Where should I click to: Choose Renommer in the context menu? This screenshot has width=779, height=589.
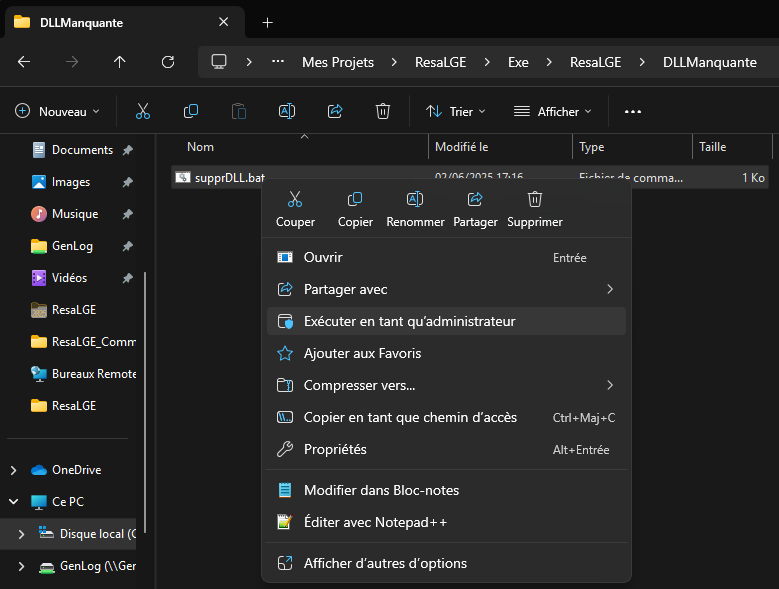point(415,209)
